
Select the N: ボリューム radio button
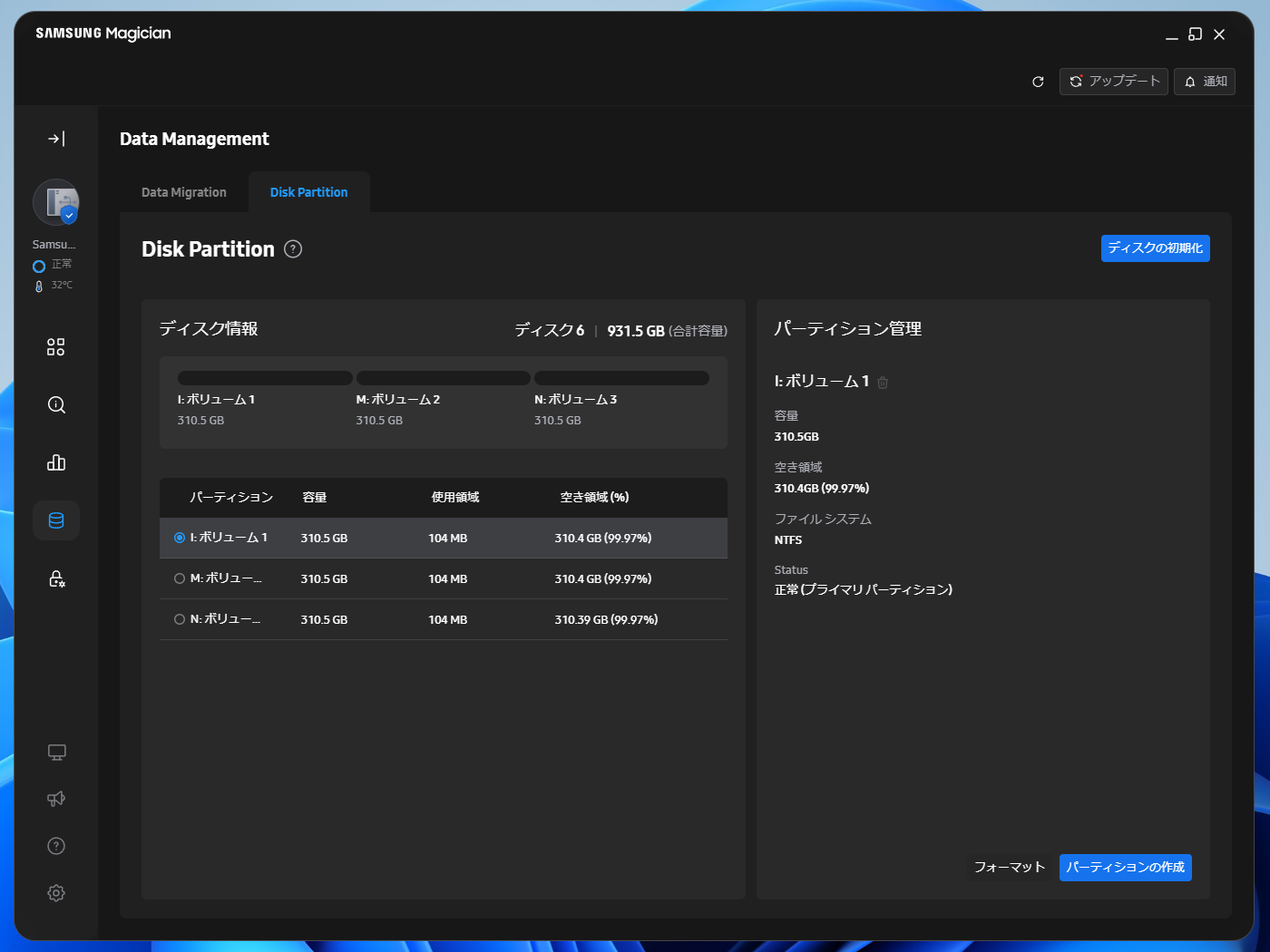(x=180, y=619)
